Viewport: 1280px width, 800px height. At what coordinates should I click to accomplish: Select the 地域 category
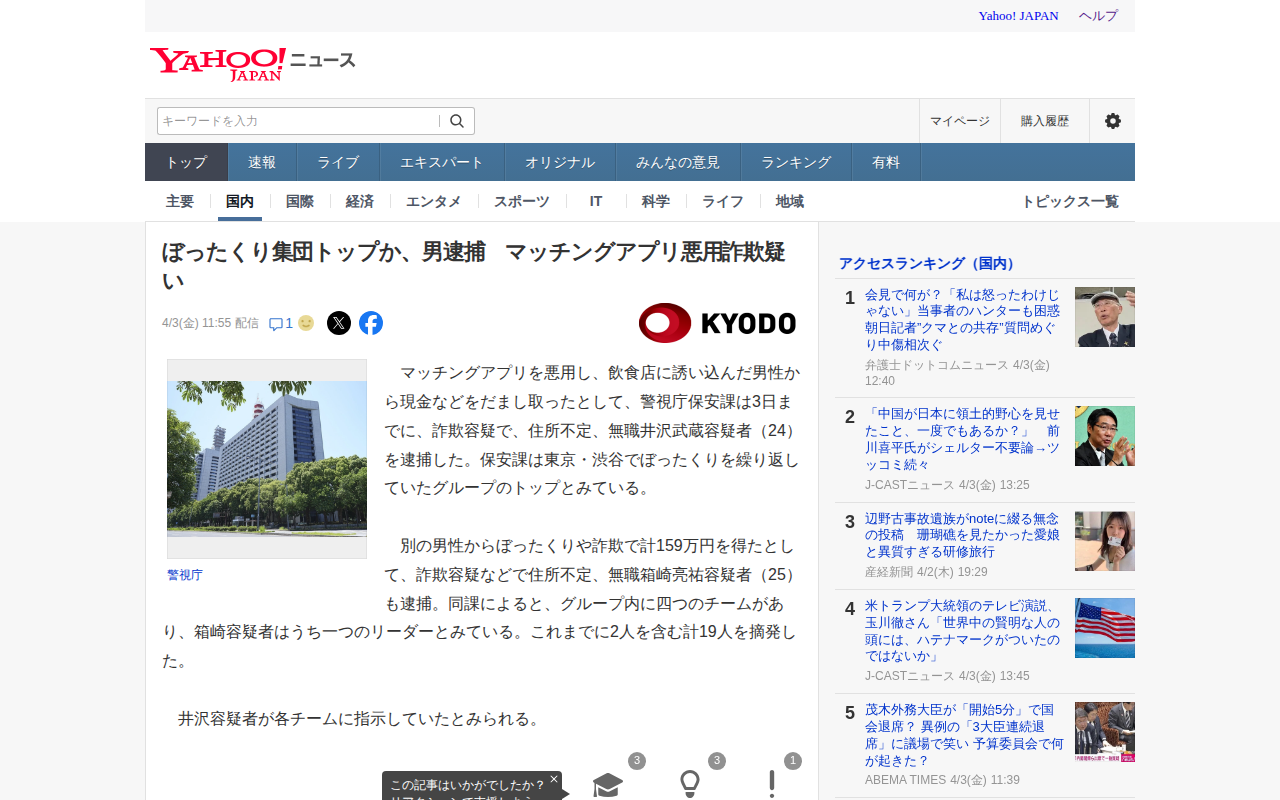click(790, 201)
